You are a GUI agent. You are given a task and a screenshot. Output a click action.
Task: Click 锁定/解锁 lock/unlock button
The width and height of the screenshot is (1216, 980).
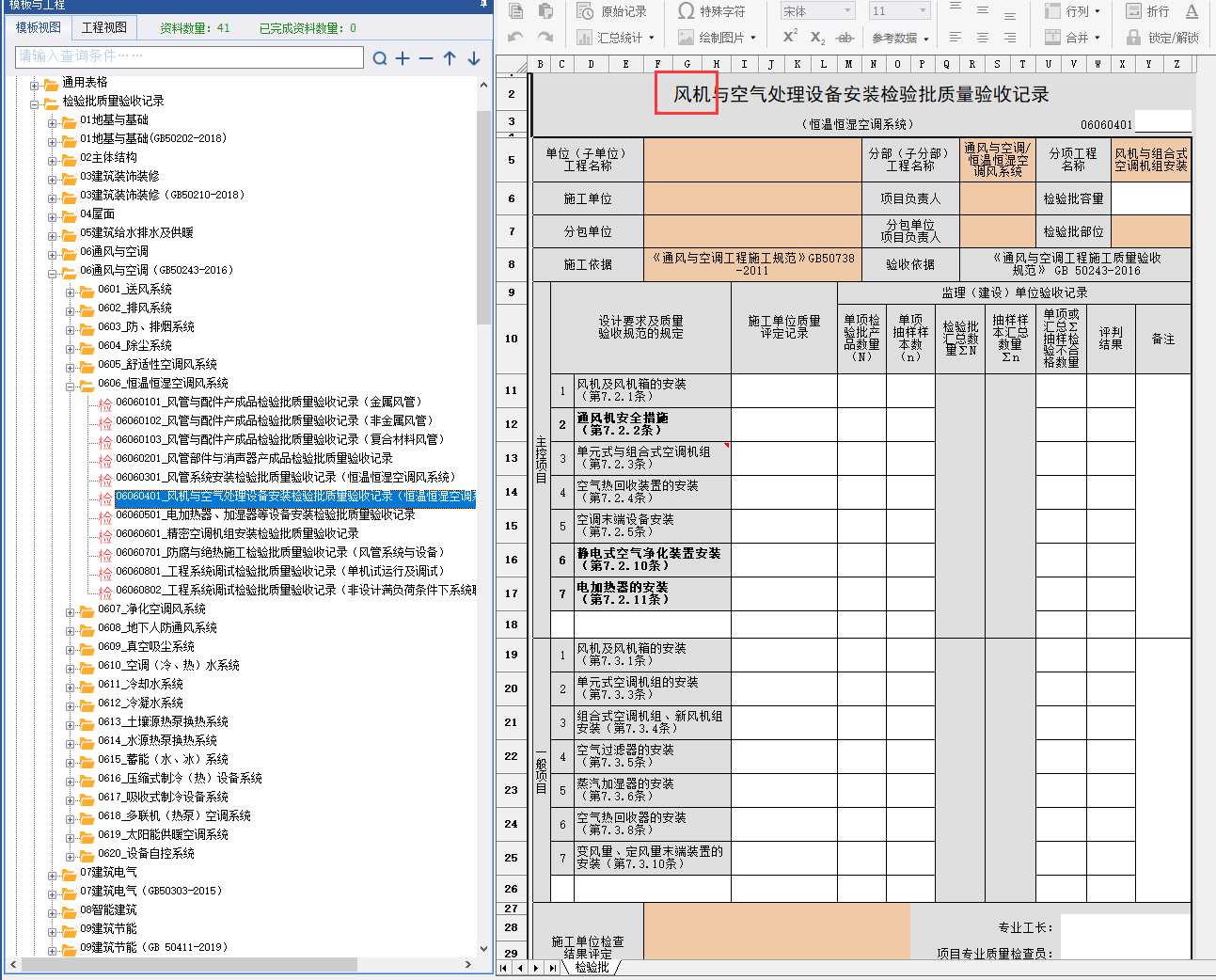tap(1162, 38)
